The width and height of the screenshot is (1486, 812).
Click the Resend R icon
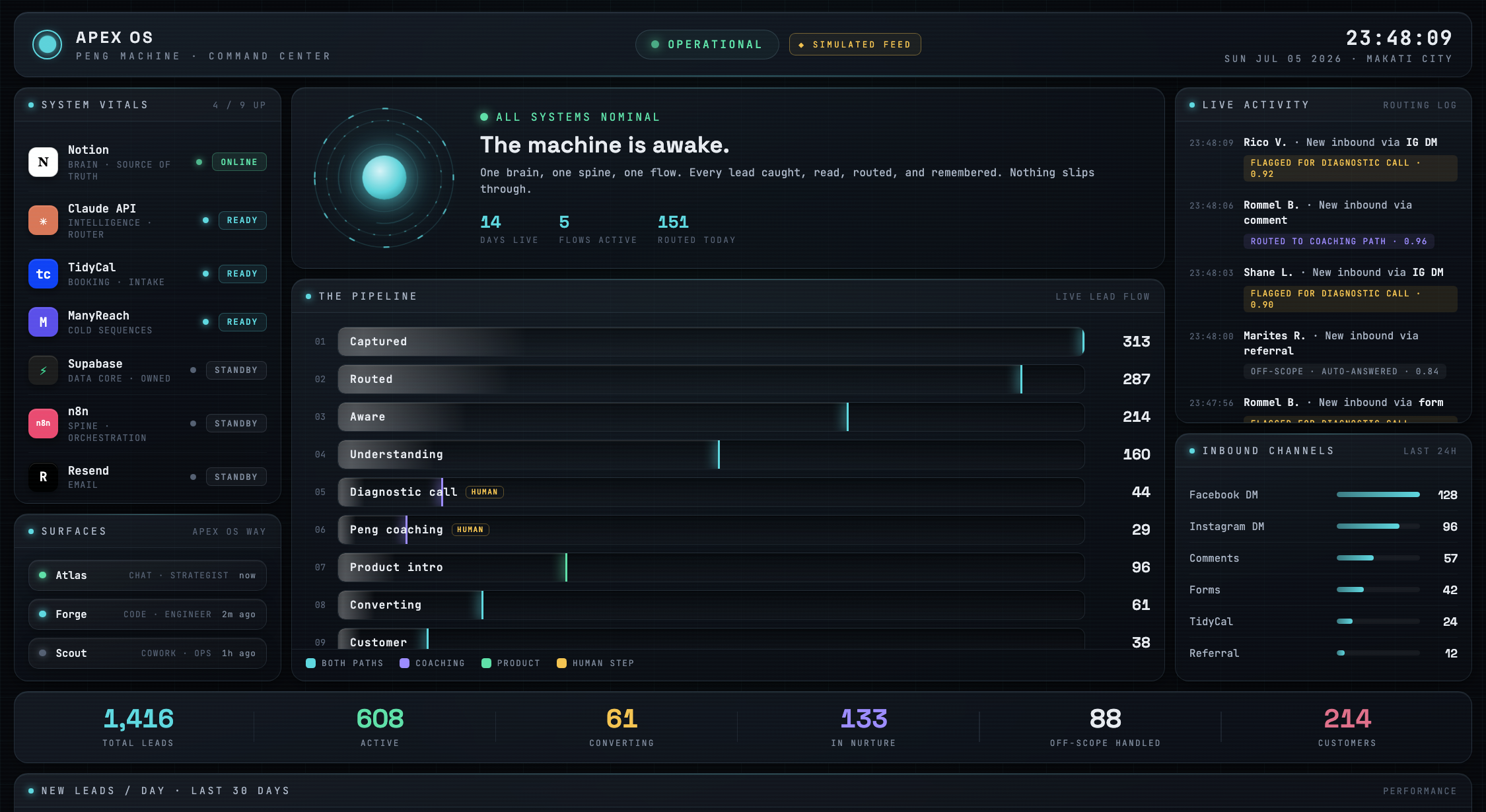pos(43,477)
